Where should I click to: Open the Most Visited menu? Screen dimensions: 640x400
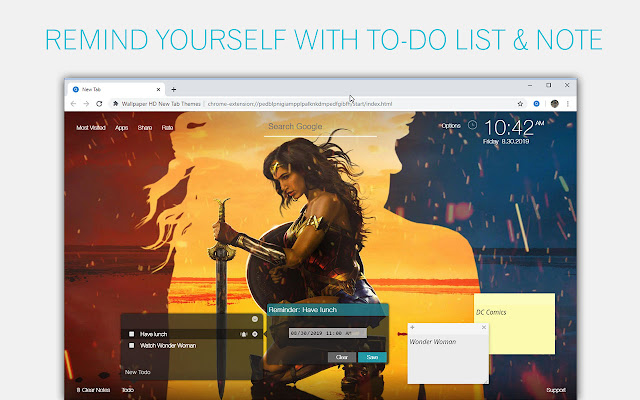pos(91,128)
